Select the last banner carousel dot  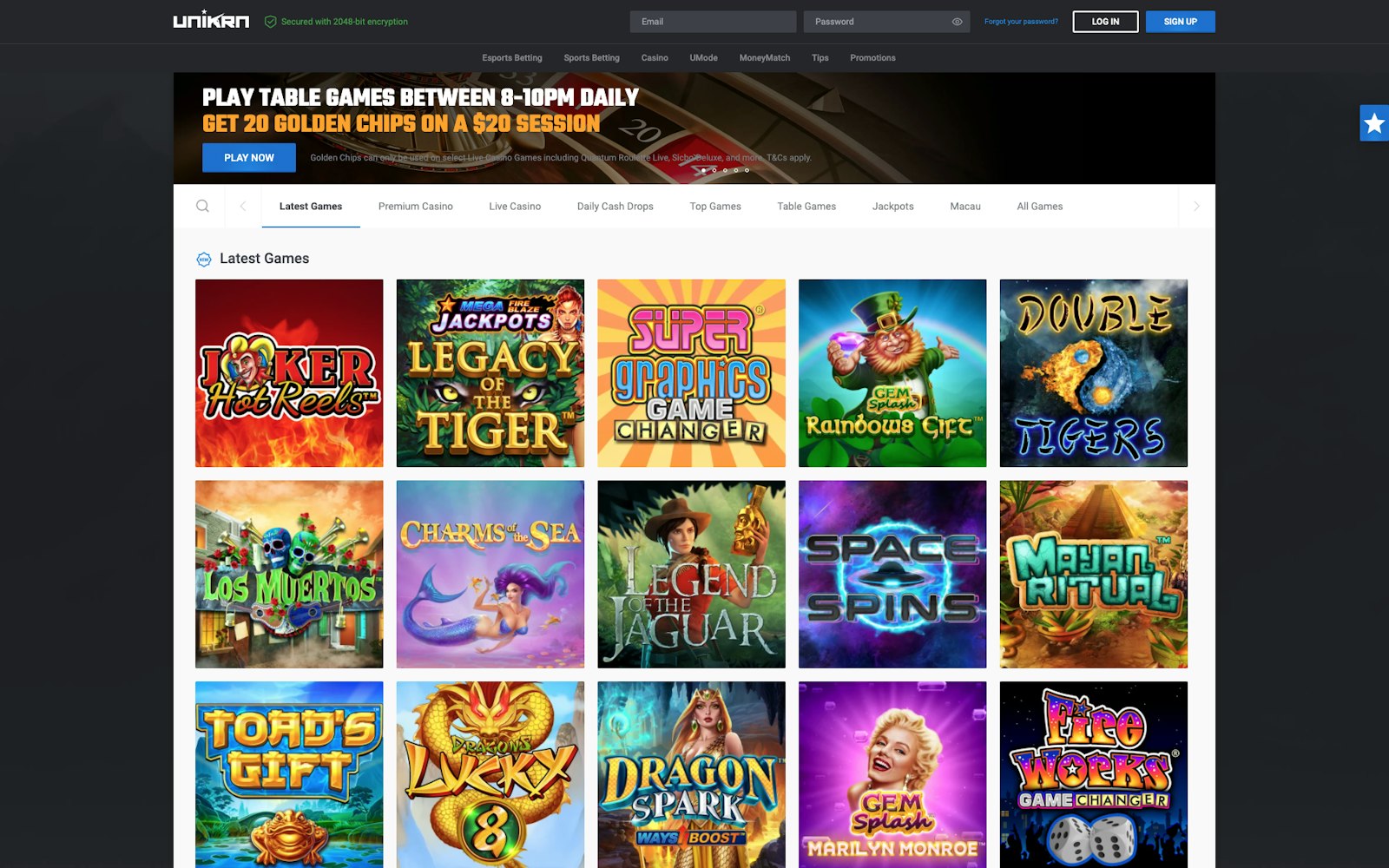coord(747,170)
